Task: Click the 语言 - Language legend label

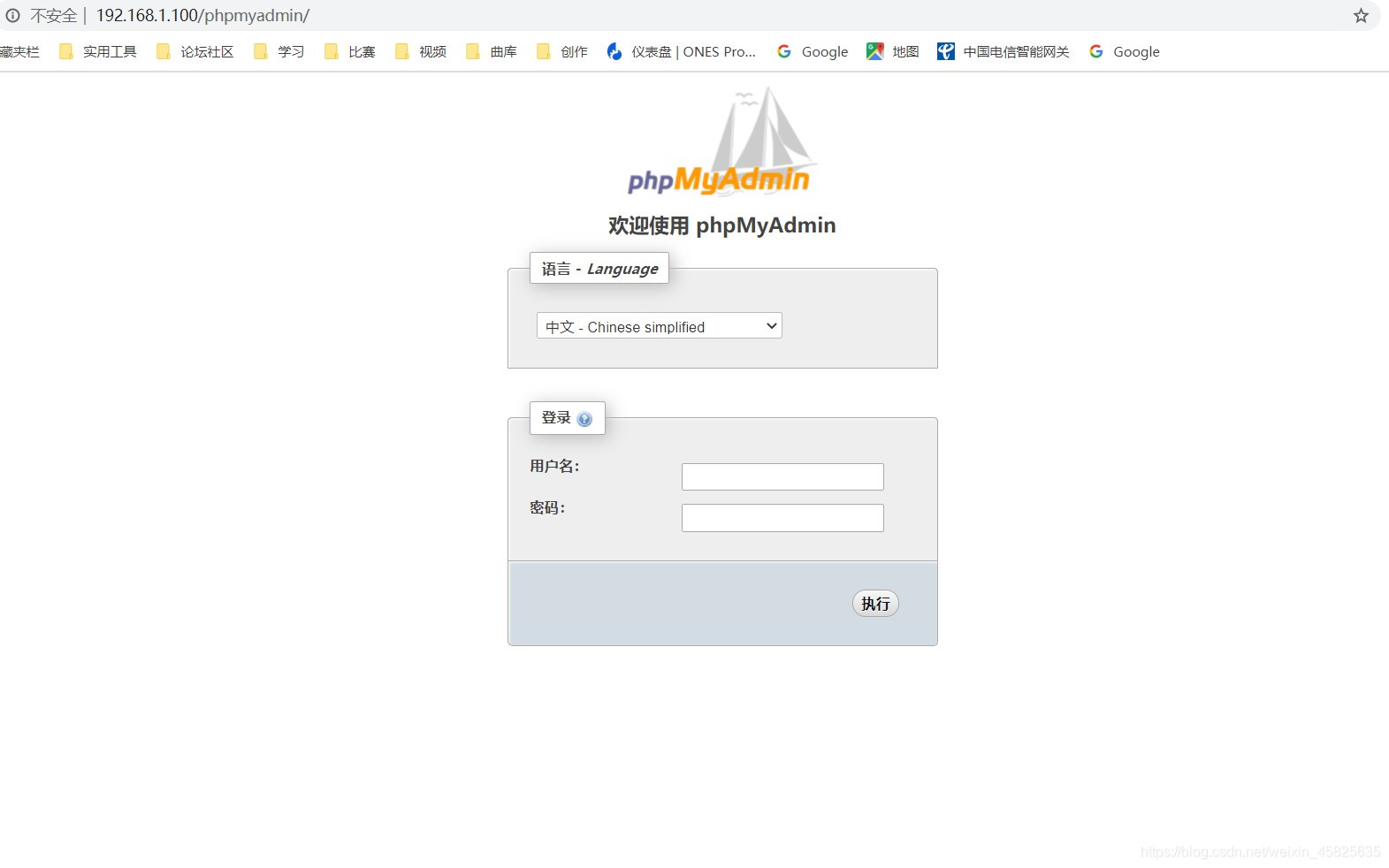Action: click(x=599, y=269)
